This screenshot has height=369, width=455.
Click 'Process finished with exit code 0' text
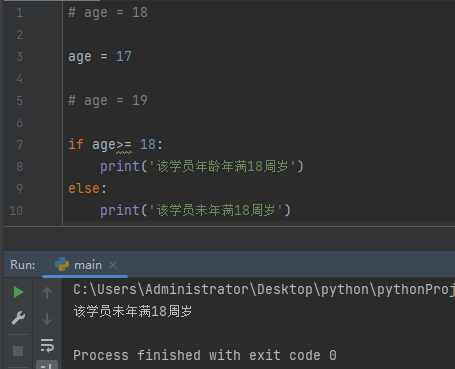[x=205, y=355]
